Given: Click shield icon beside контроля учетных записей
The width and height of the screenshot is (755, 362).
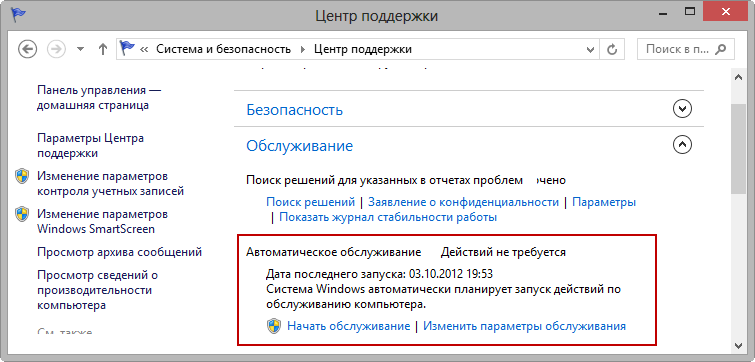Looking at the screenshot, I should [22, 176].
